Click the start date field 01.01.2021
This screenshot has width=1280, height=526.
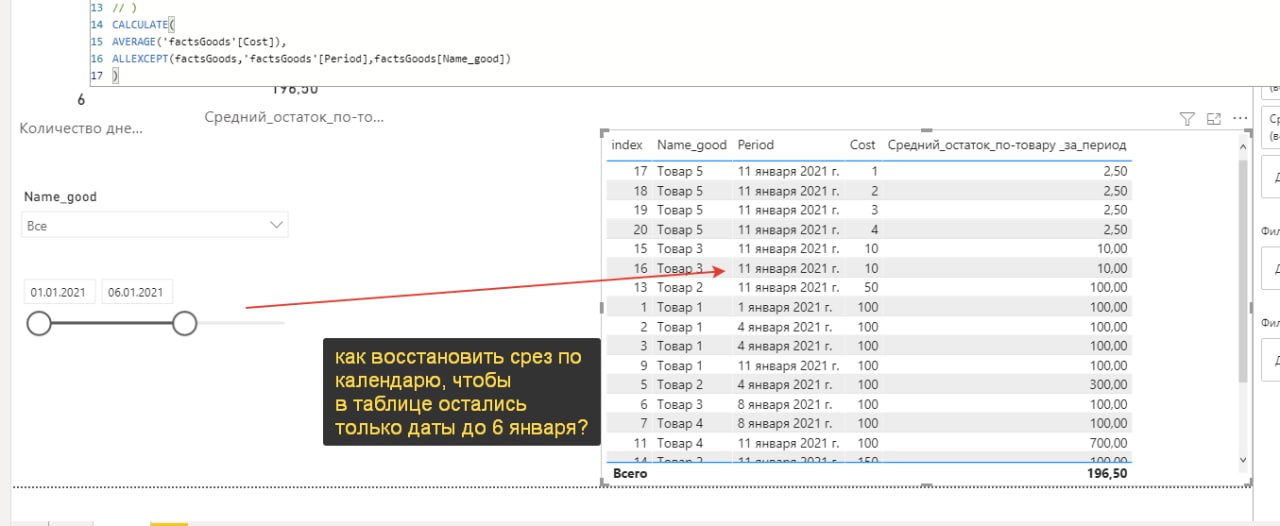coord(60,293)
